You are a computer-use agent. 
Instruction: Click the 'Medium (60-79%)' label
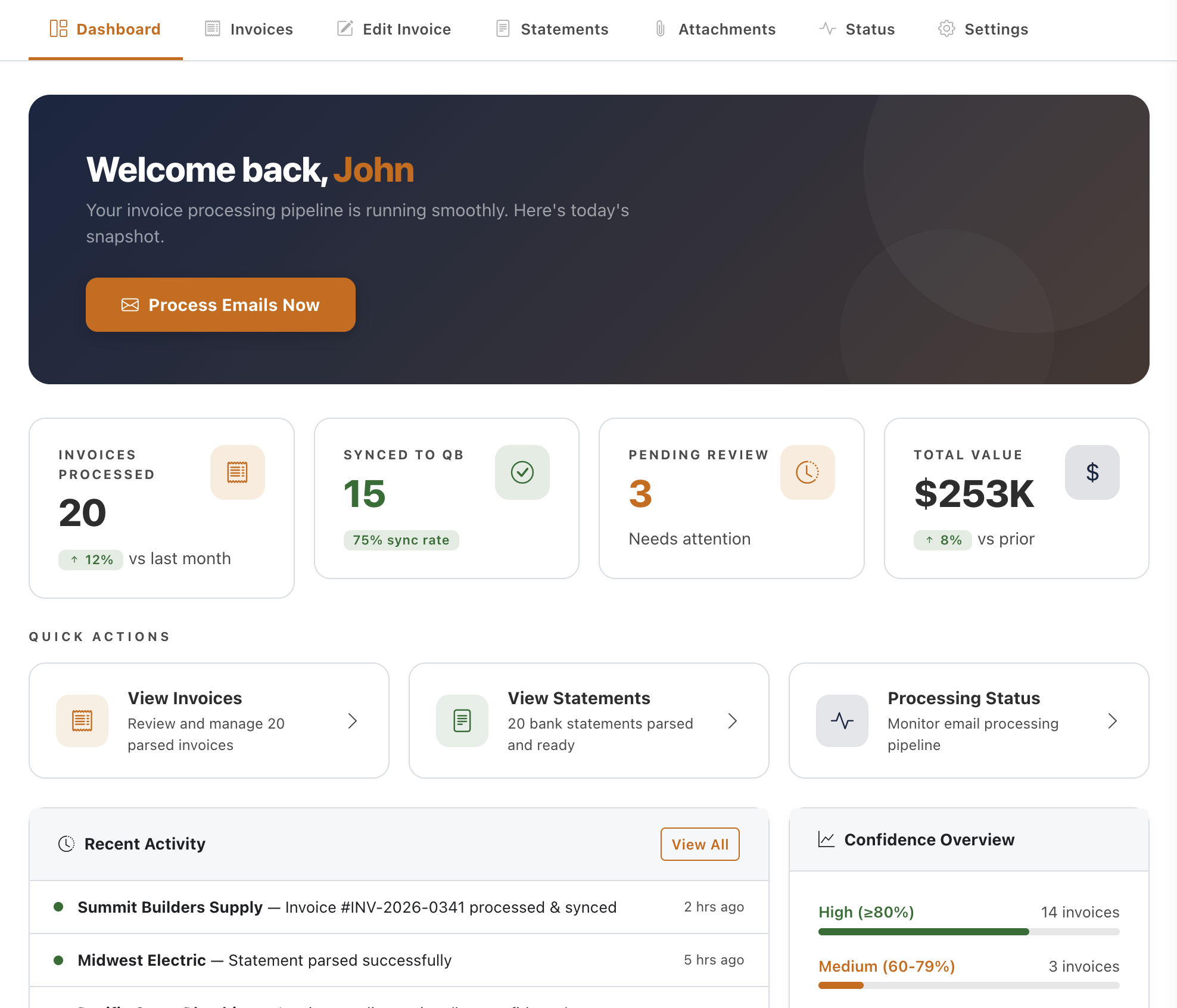click(886, 966)
